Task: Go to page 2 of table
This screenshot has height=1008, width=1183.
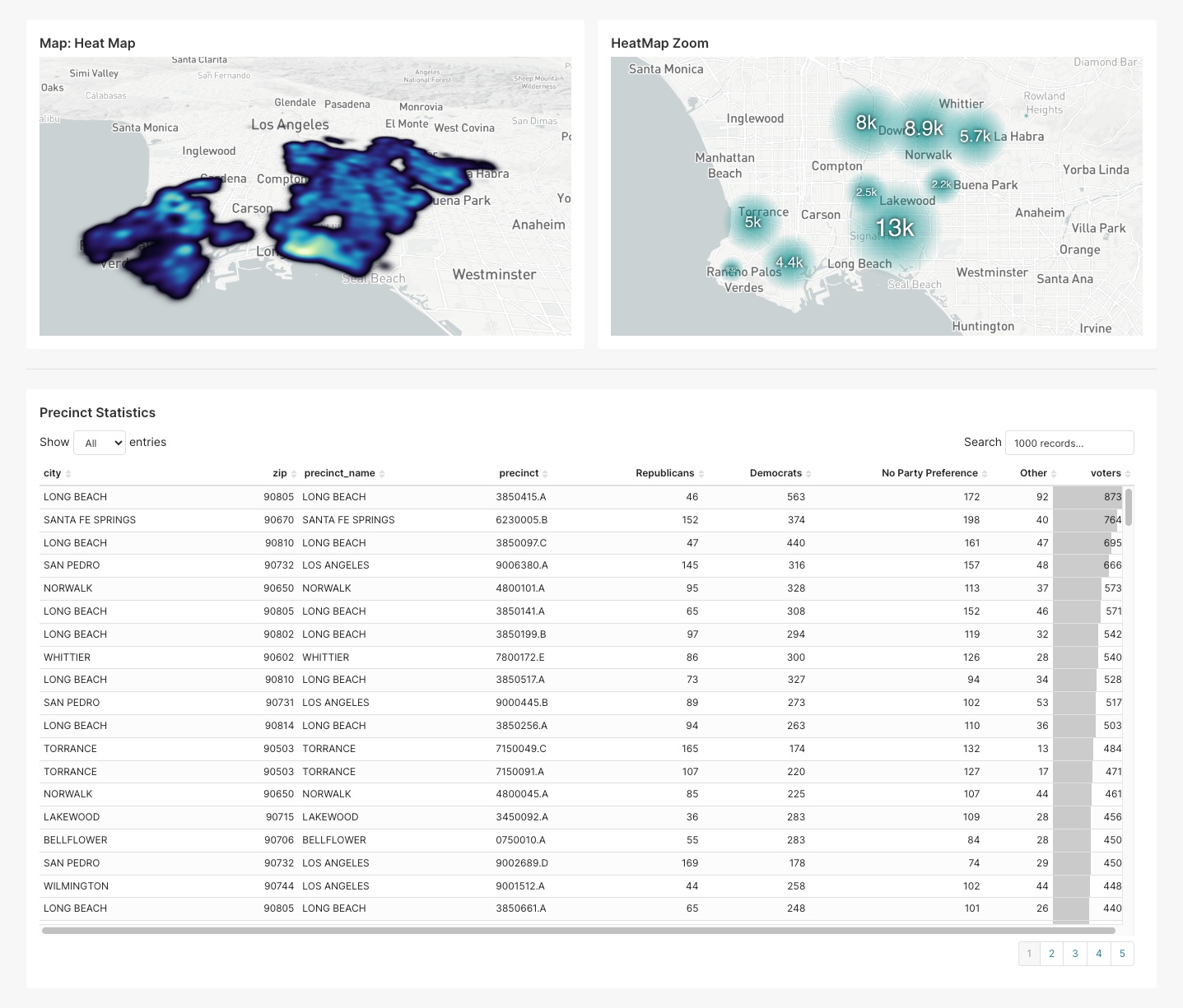Action: tap(1051, 954)
